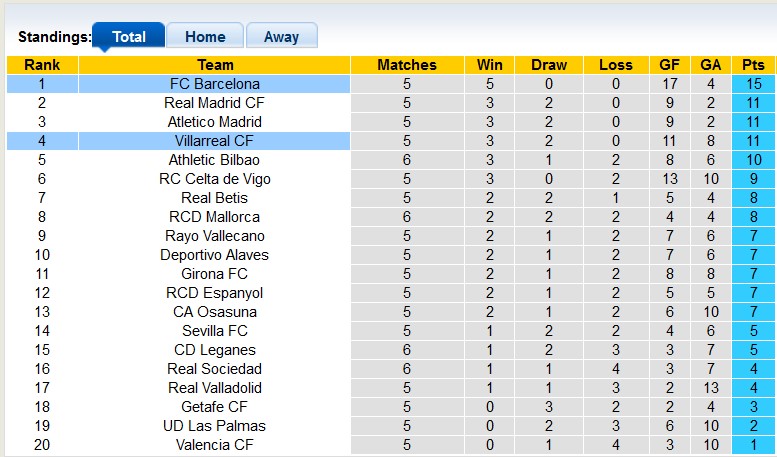Click the Atletico Madrid team name
Screen dimensions: 777x457
215,122
